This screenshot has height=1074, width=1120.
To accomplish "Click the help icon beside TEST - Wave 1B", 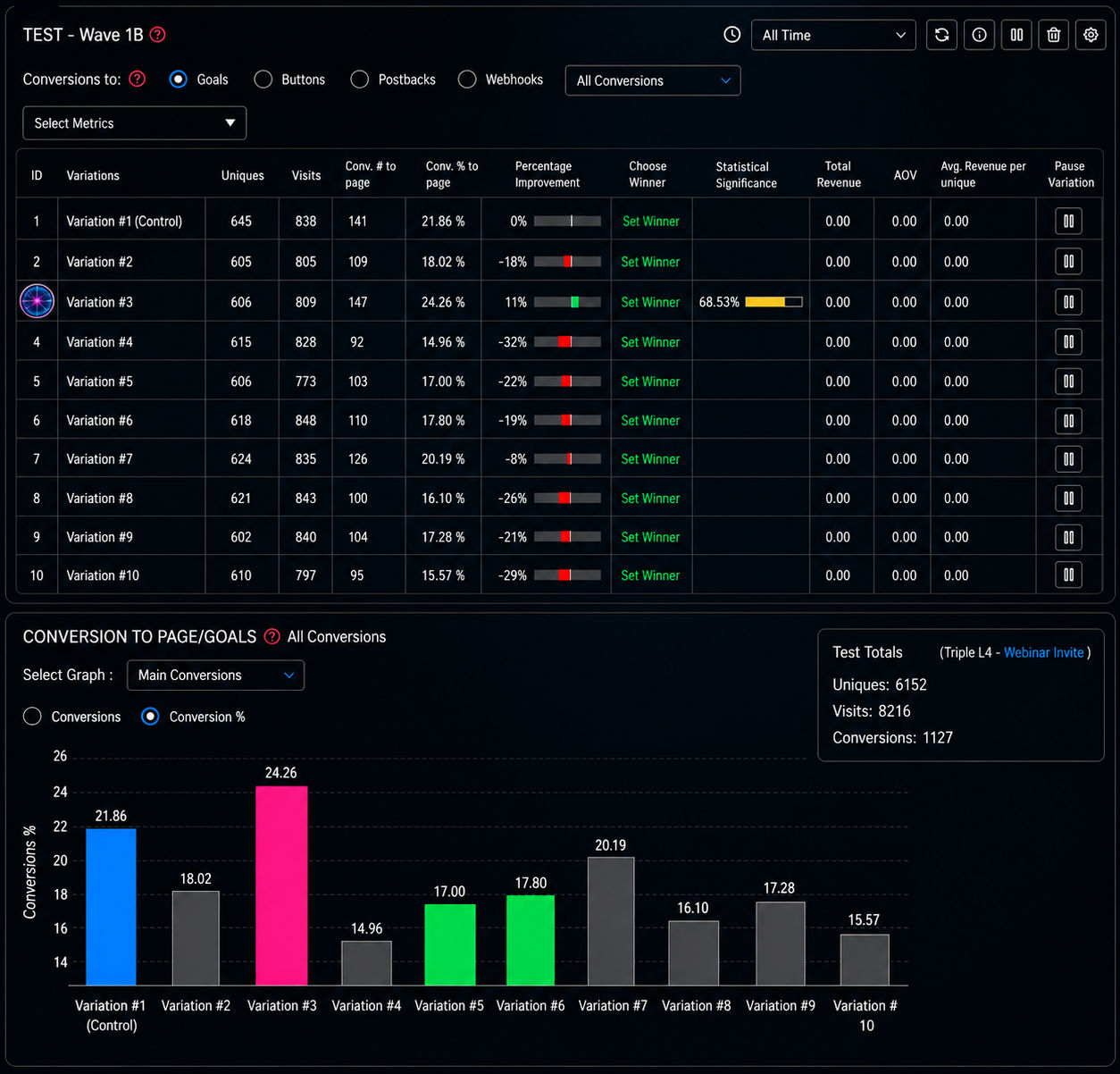I will 158,35.
